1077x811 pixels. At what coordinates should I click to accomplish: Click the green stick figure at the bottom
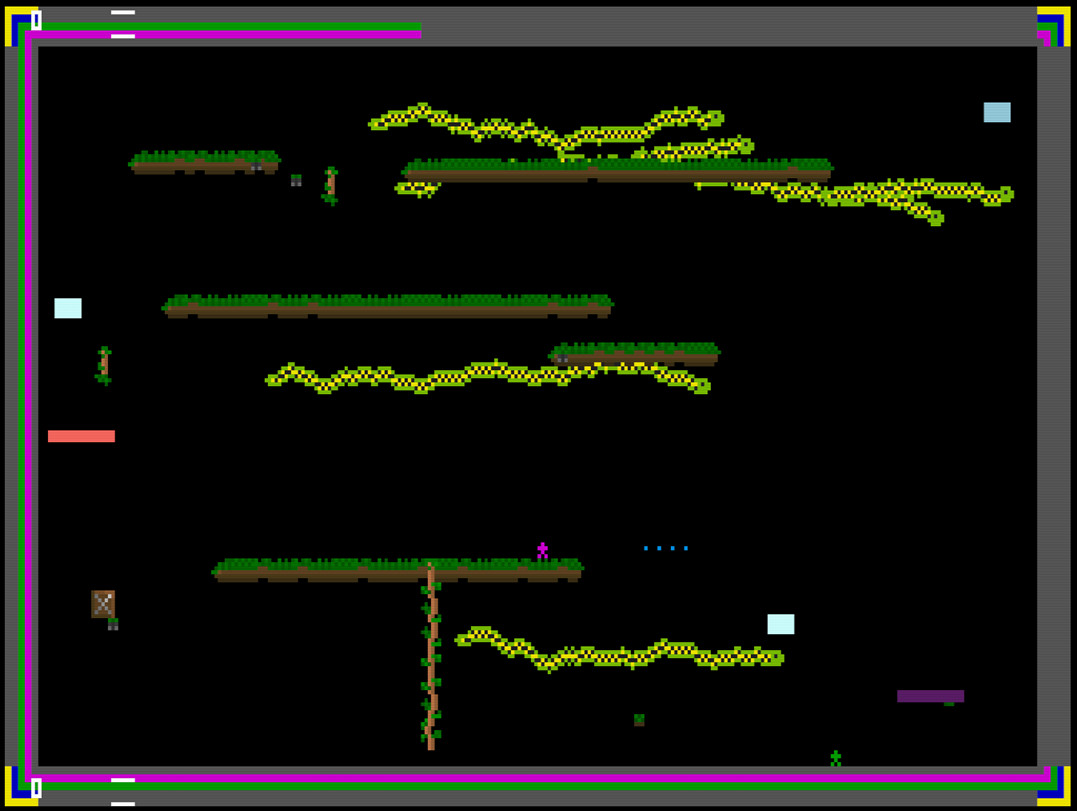(x=836, y=758)
